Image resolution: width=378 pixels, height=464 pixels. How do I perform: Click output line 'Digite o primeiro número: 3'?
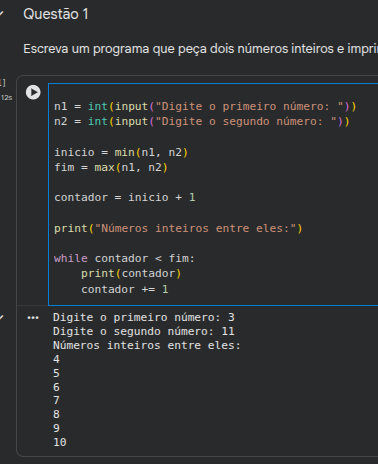144,317
